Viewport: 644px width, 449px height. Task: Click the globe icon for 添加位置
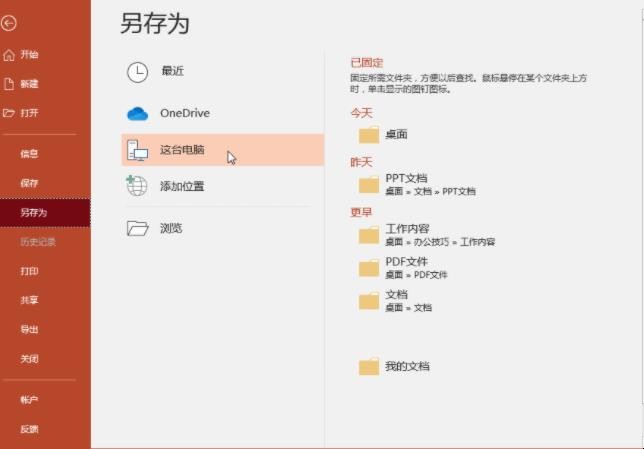click(x=136, y=185)
